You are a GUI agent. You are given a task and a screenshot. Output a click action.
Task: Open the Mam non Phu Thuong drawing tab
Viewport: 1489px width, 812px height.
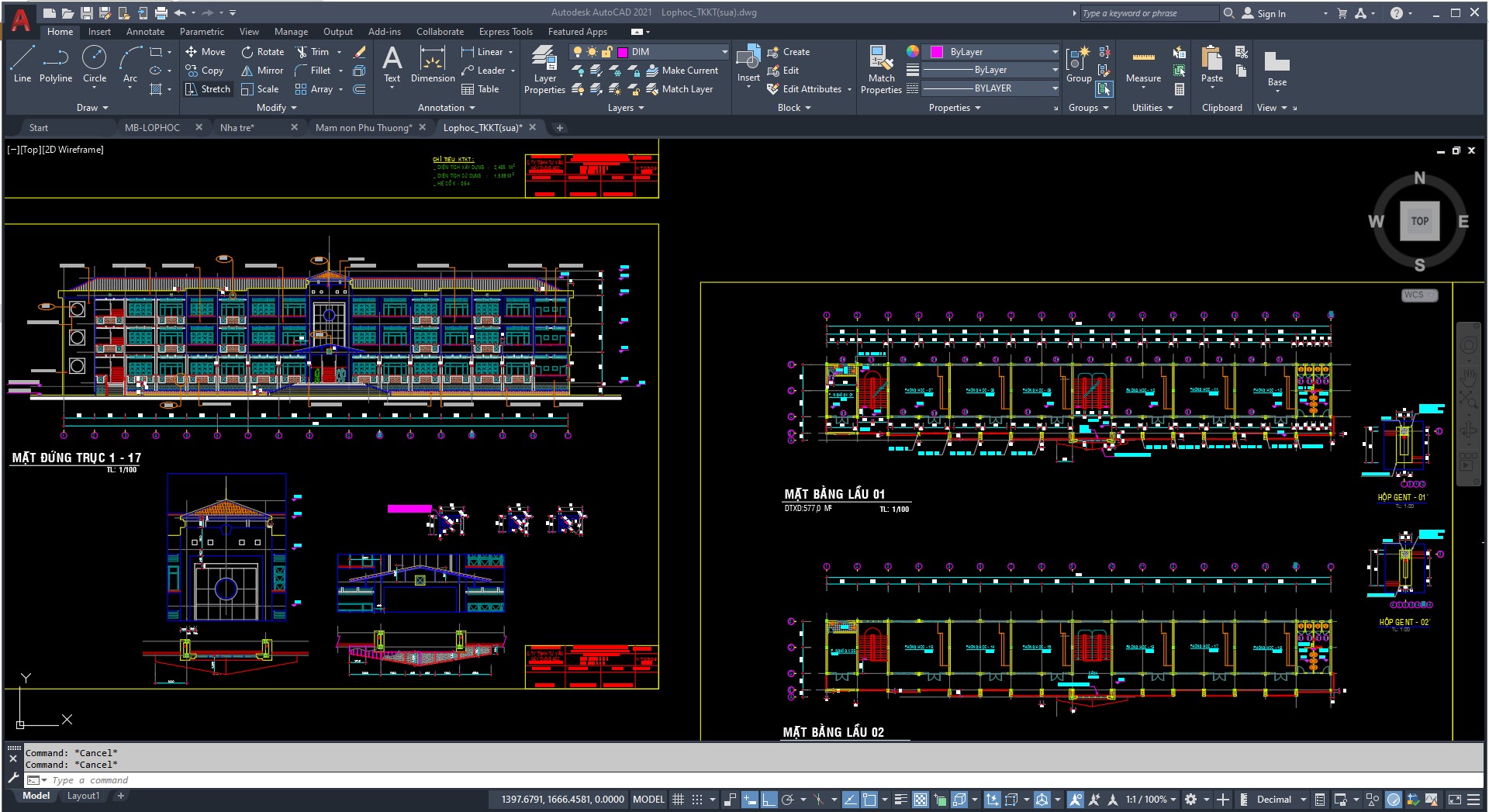click(362, 127)
